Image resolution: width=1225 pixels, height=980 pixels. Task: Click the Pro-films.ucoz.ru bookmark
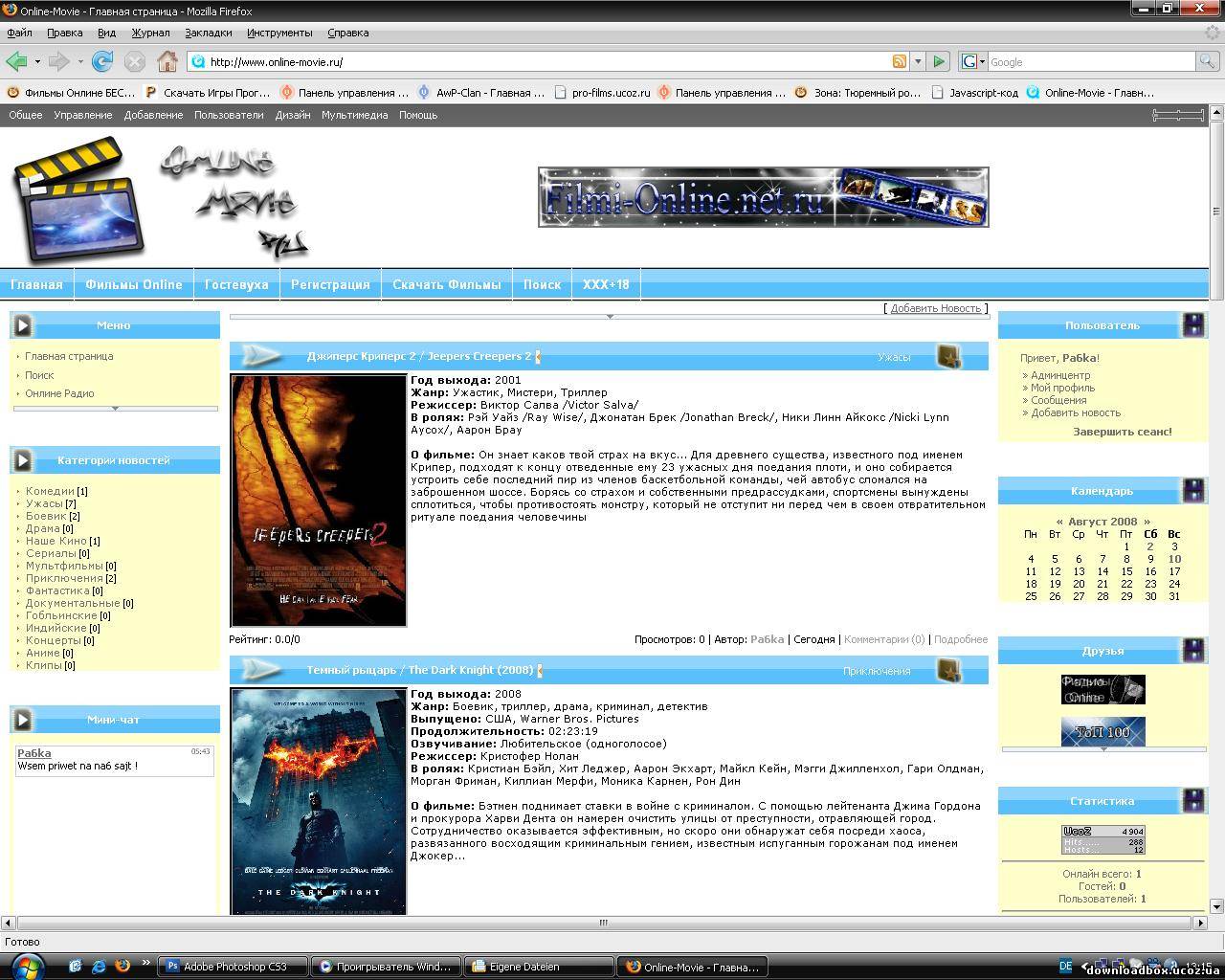click(x=601, y=93)
